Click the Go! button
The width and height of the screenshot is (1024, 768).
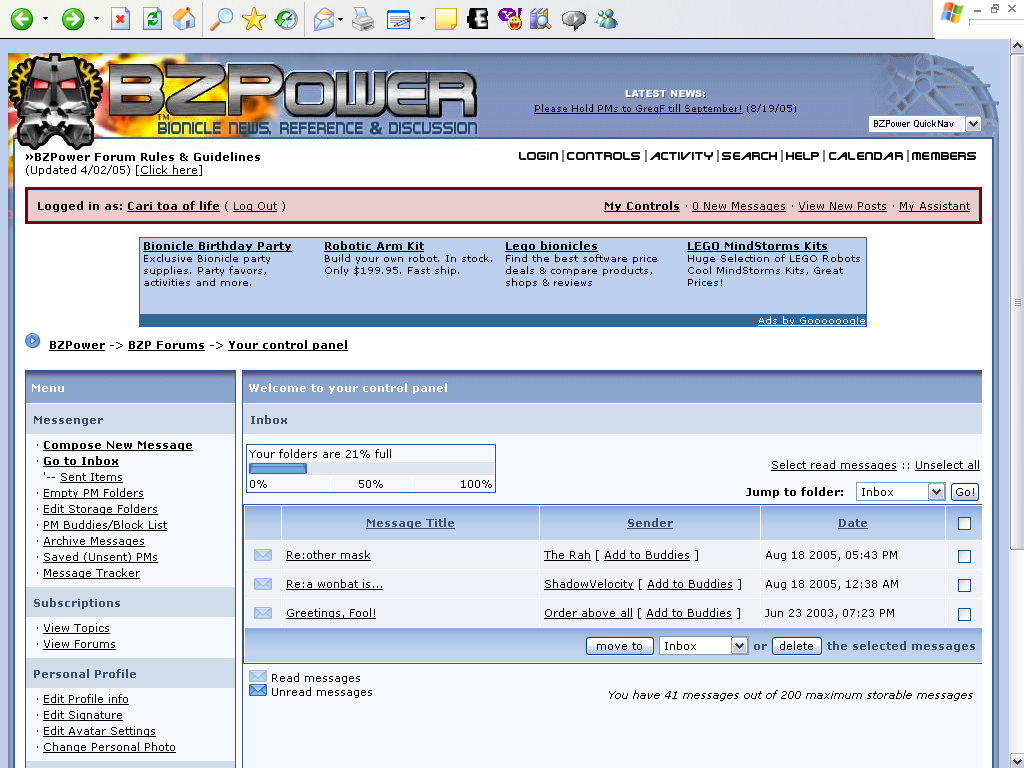[965, 492]
